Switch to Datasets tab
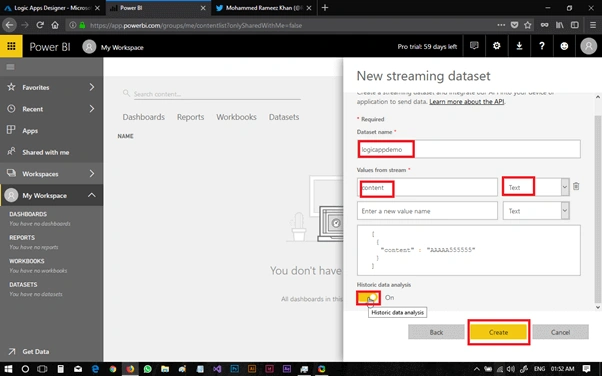The image size is (602, 376). [284, 117]
